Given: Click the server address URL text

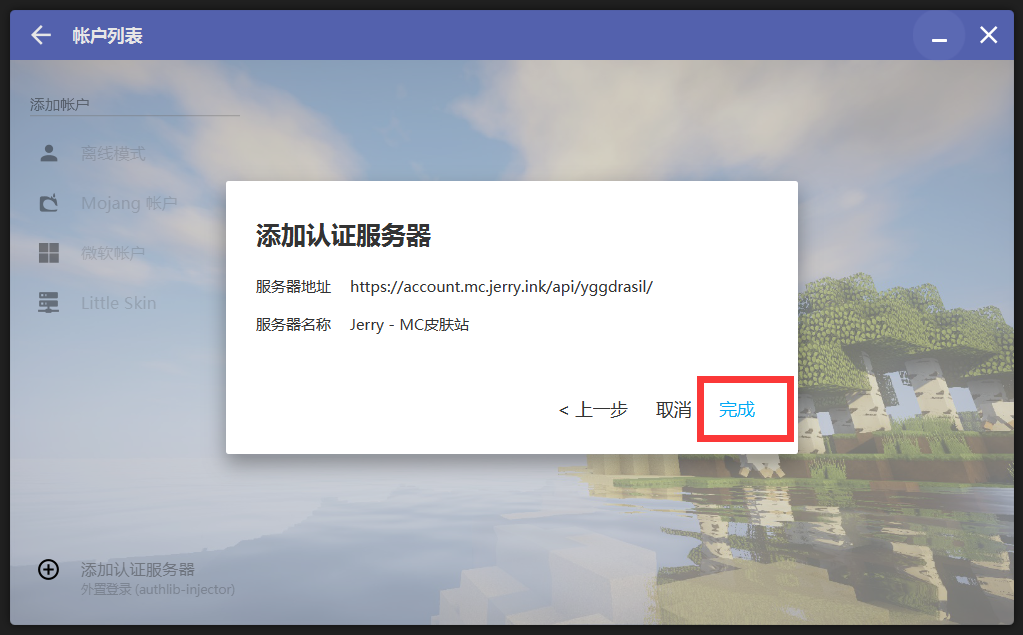Looking at the screenshot, I should tap(500, 286).
